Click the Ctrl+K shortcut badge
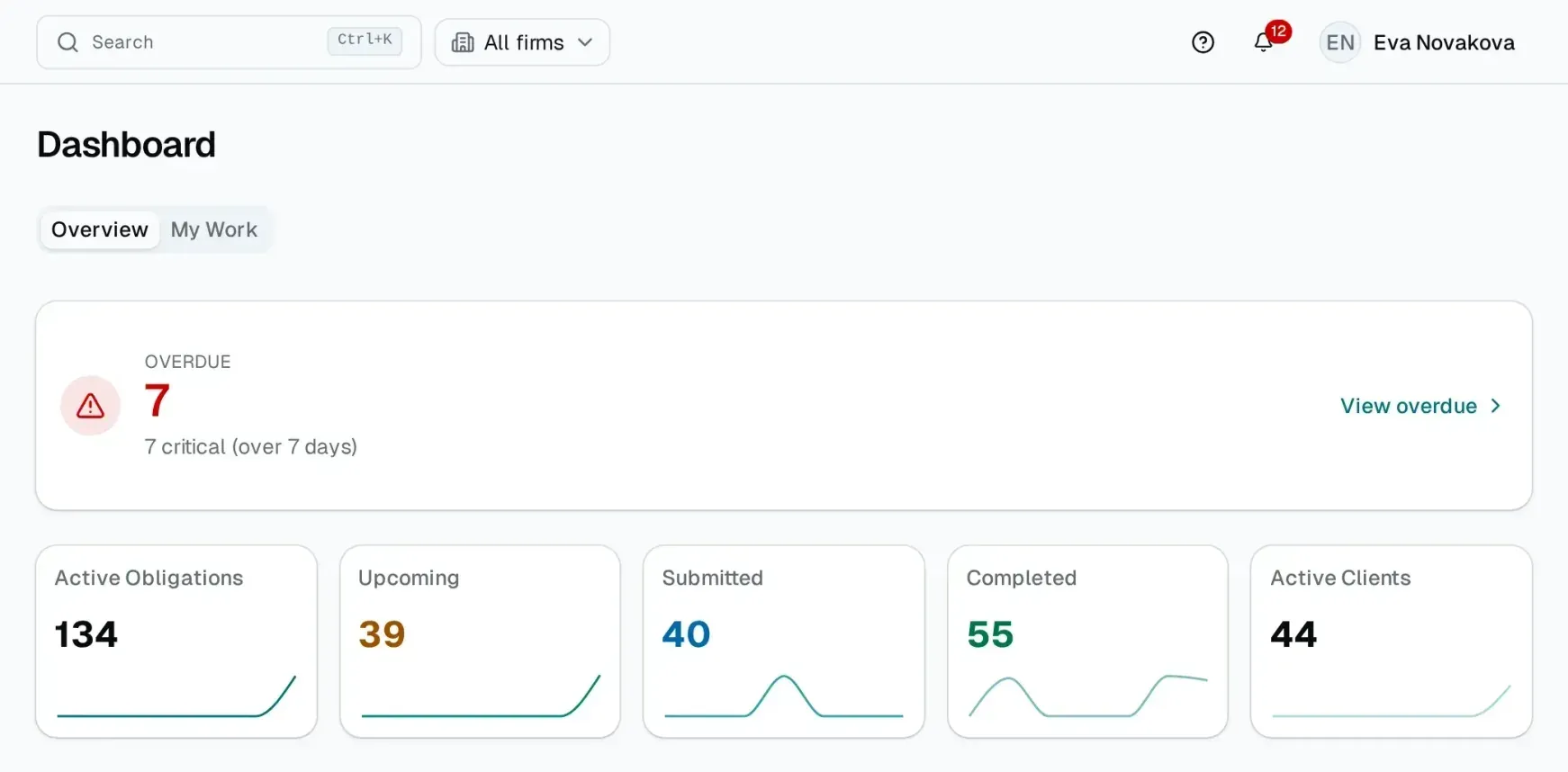1568x772 pixels. coord(365,40)
